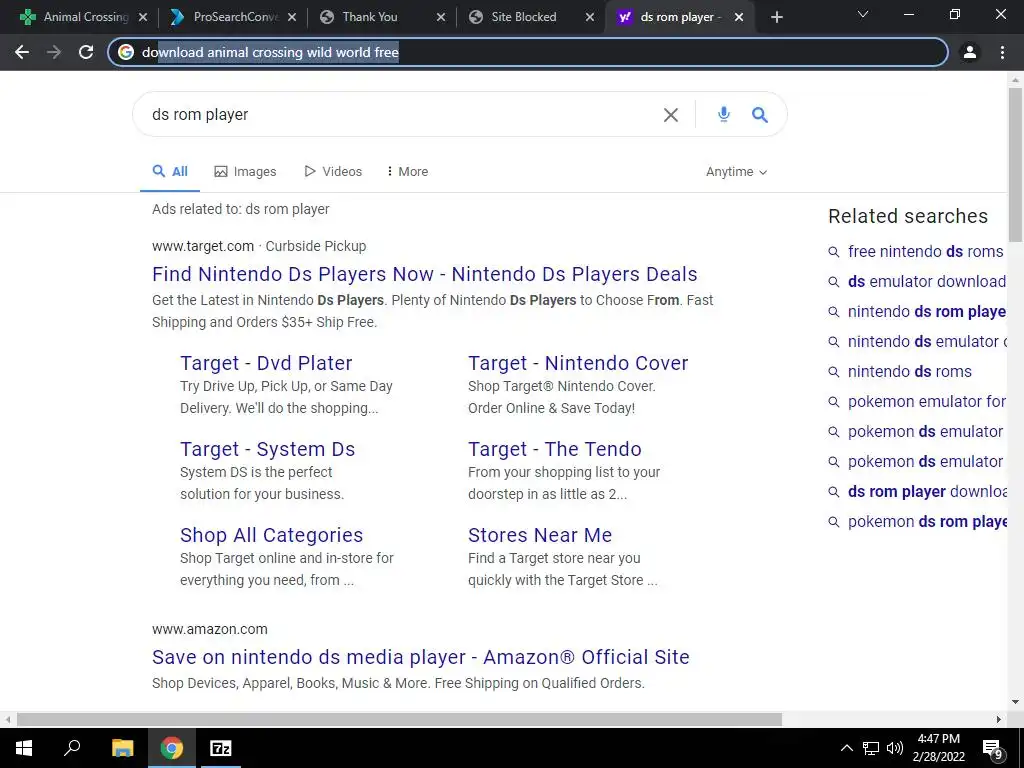Image resolution: width=1024 pixels, height=768 pixels.
Task: Open the 'Stores Near Me' link
Action: pos(540,536)
